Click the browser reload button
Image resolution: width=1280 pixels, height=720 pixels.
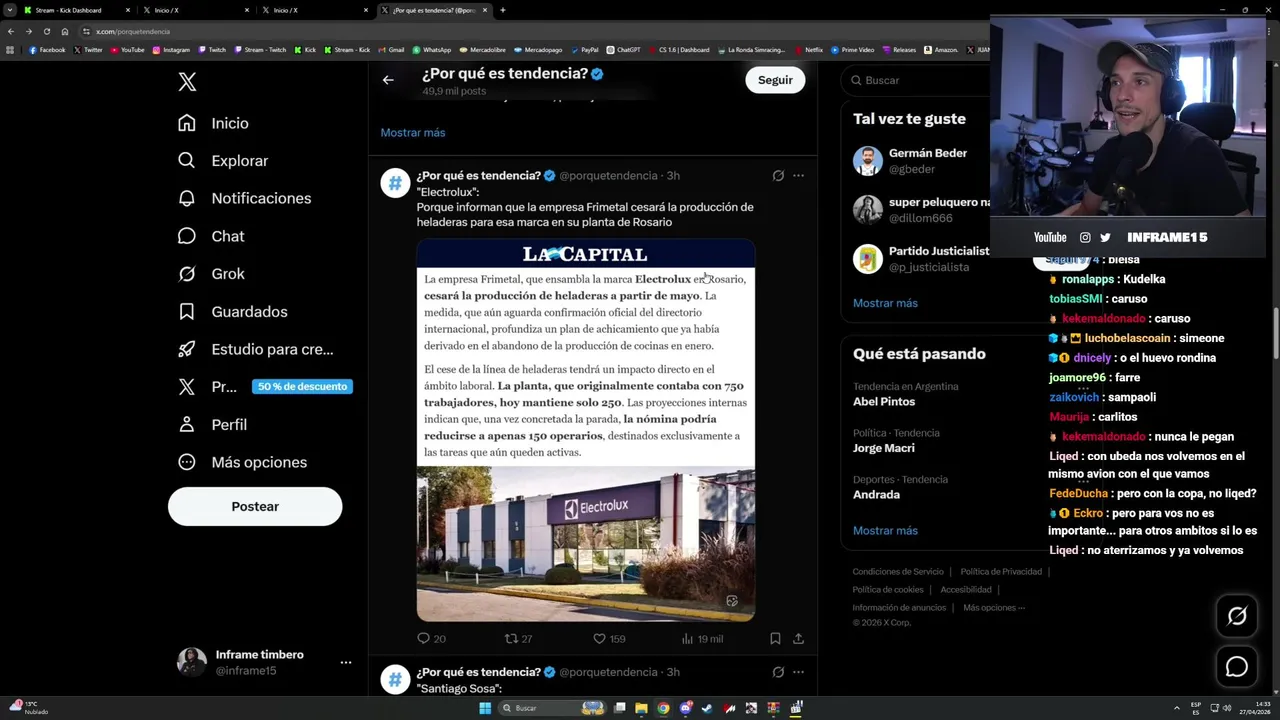click(x=46, y=31)
